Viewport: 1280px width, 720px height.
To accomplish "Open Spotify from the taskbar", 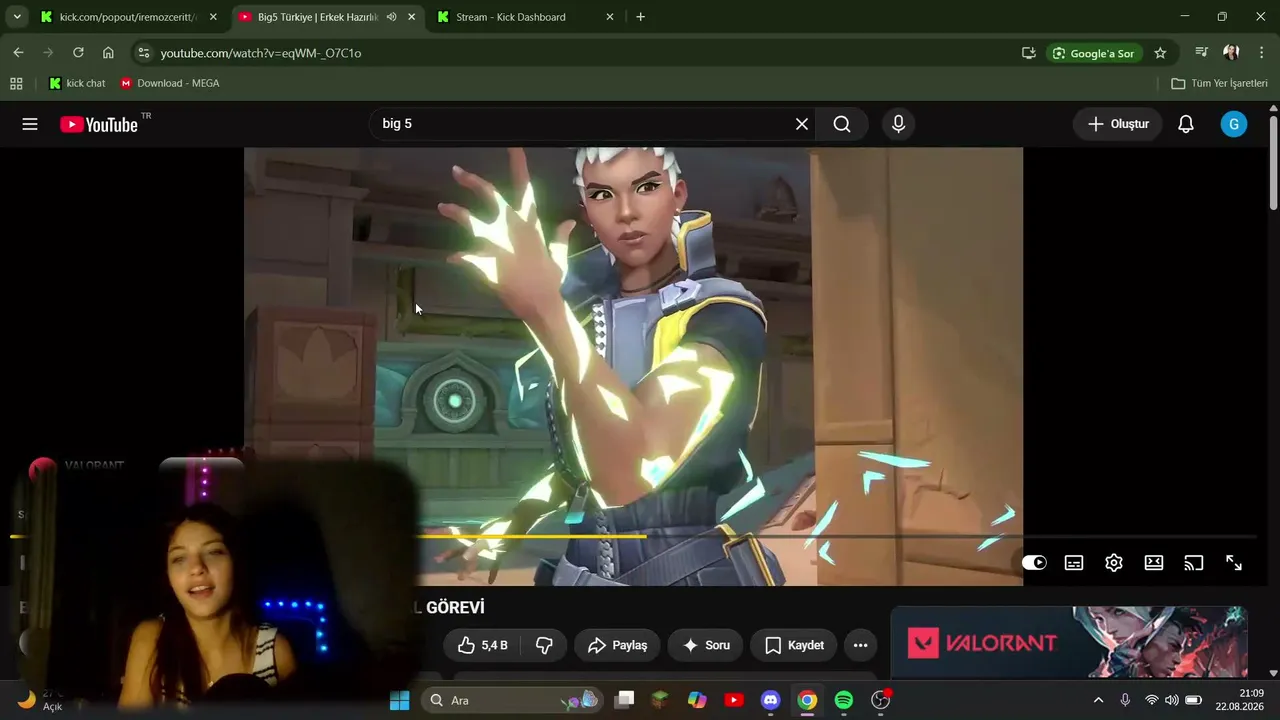I will pos(844,700).
